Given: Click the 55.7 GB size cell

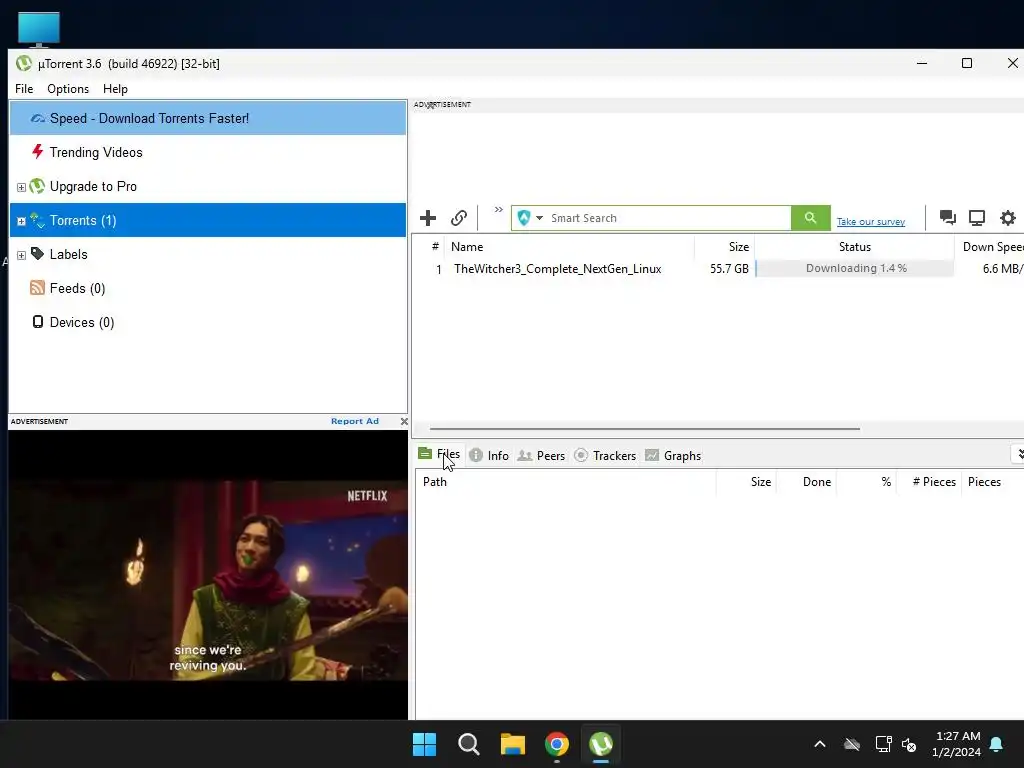Looking at the screenshot, I should pos(729,269).
